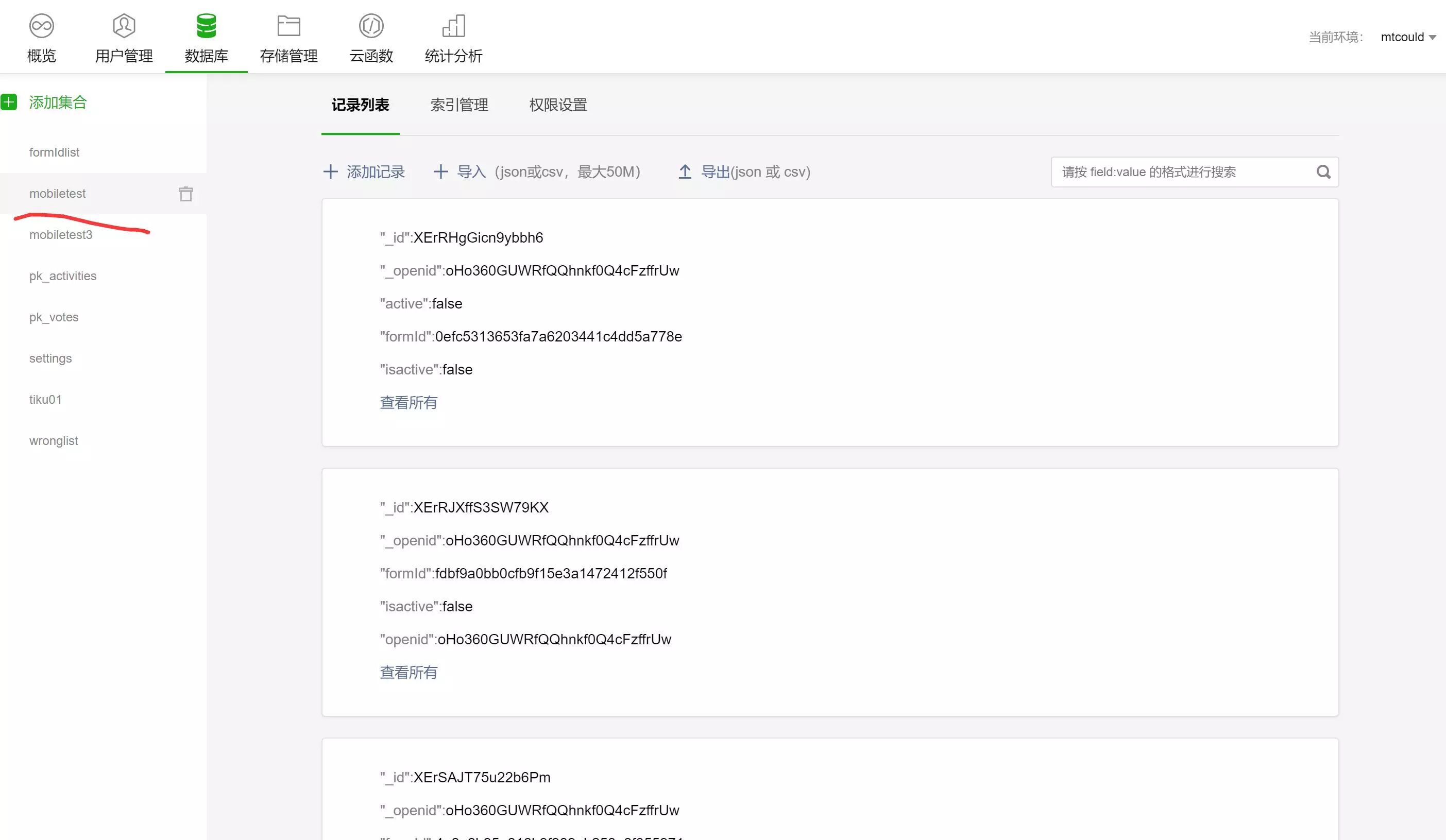Click 查看所有 link in the second record

[x=408, y=672]
